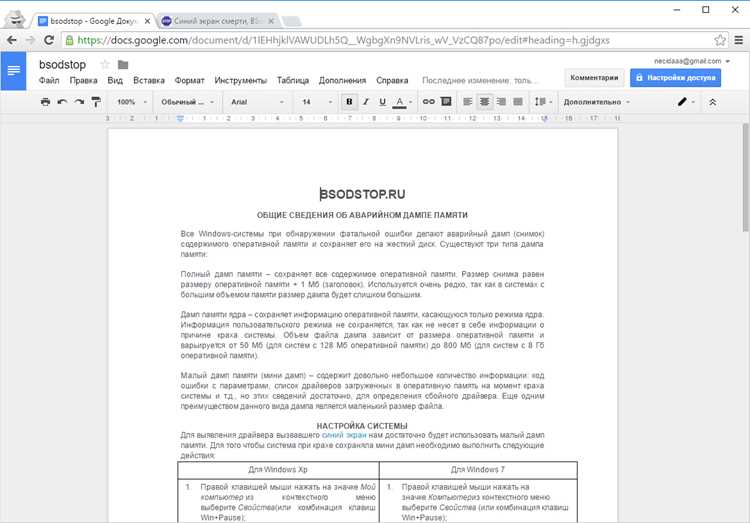This screenshot has height=523, width=750.
Task: Toggle italic formatting
Action: tap(366, 101)
